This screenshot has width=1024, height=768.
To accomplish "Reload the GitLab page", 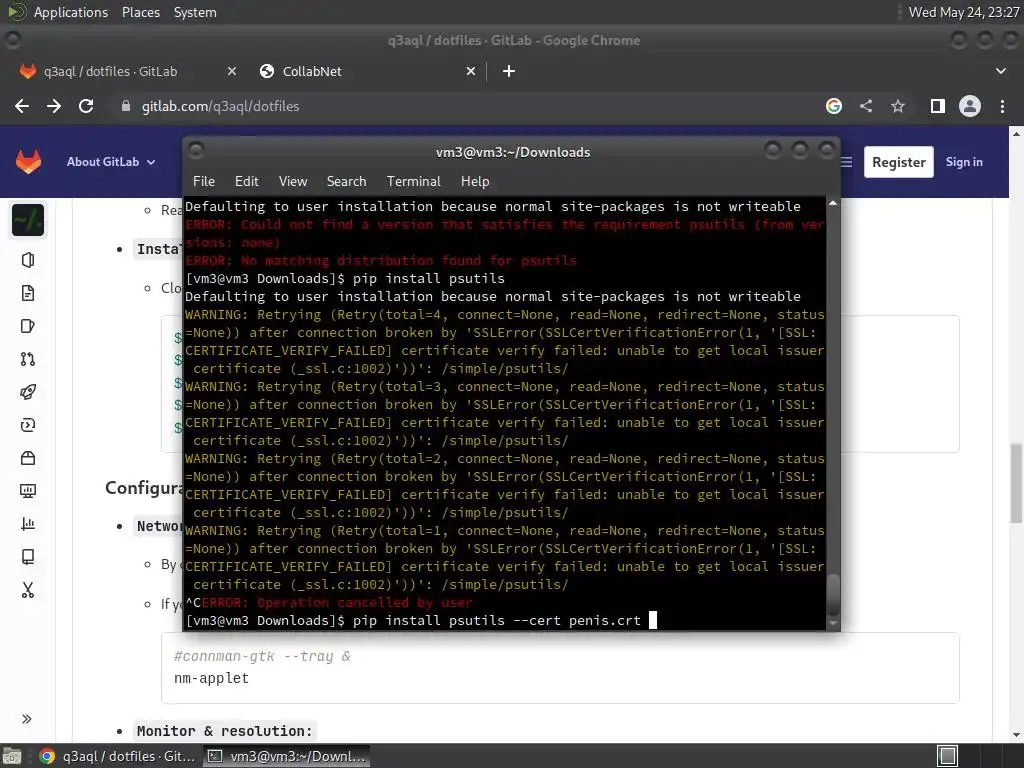I will [86, 106].
